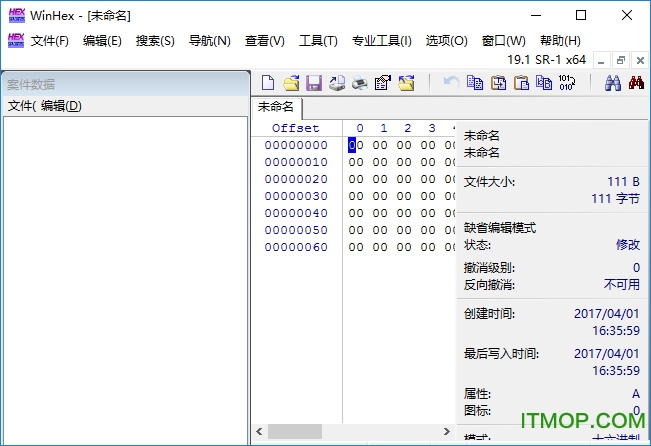Open the 专业工具(I) menu
This screenshot has height=446, width=651.
[382, 41]
